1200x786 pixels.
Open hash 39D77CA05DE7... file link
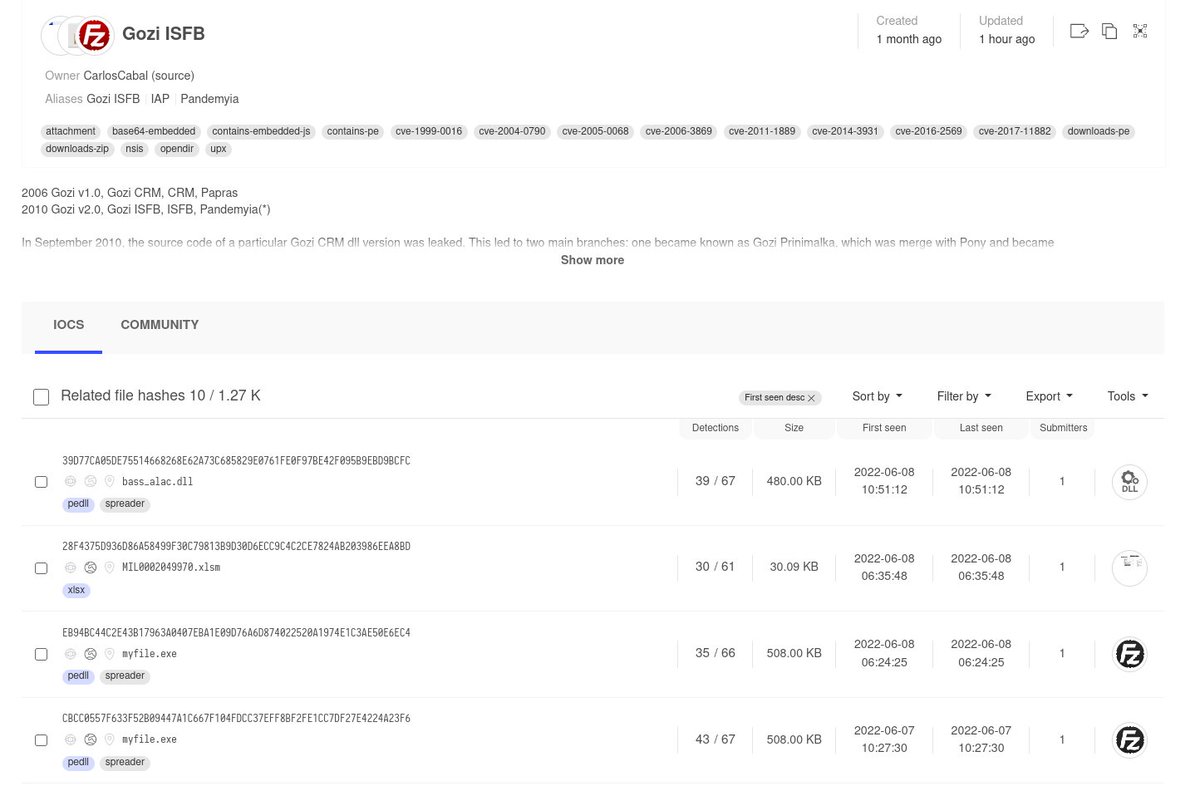pyautogui.click(x=236, y=461)
